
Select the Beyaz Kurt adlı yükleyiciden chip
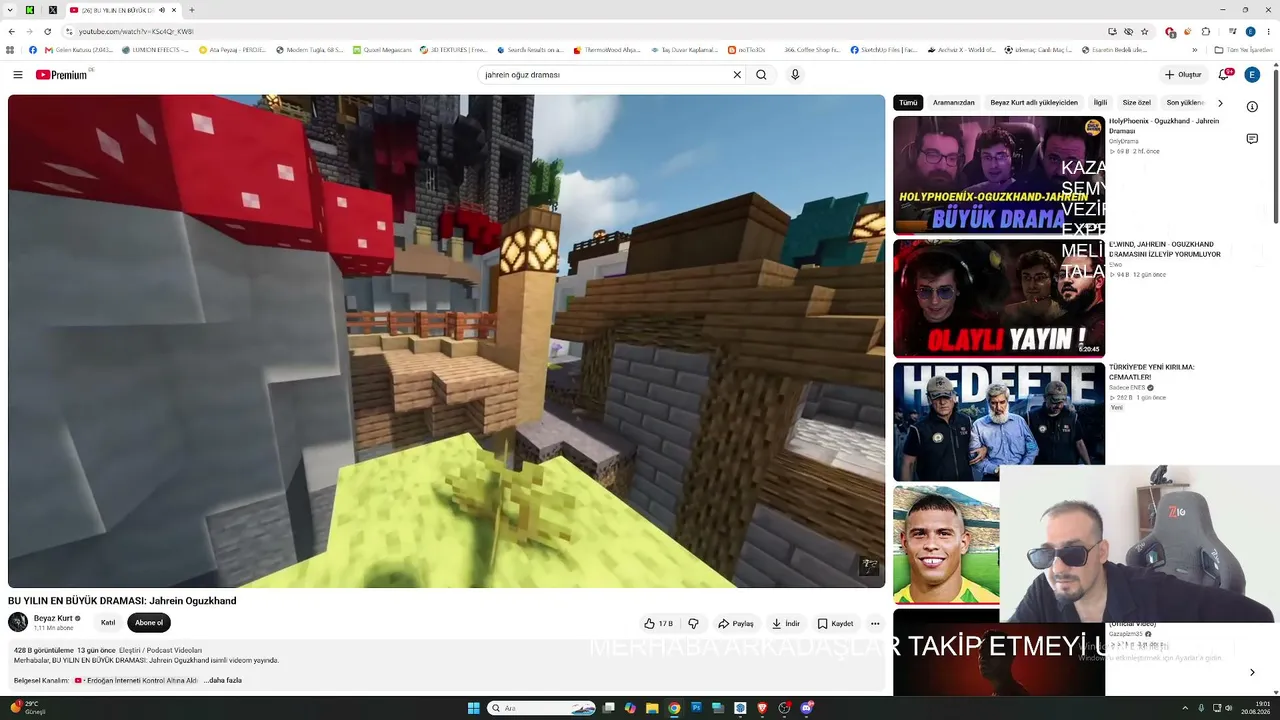coord(1034,102)
